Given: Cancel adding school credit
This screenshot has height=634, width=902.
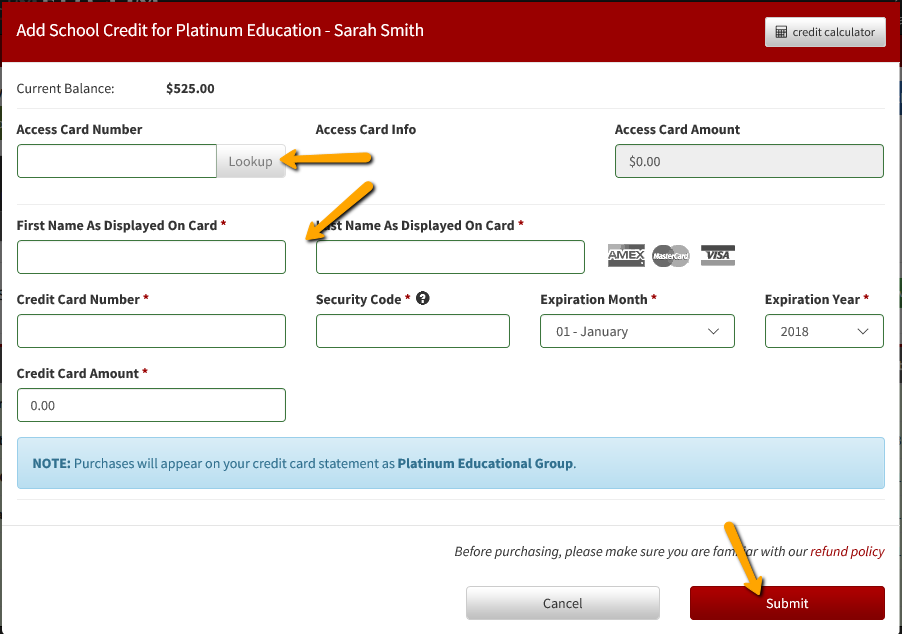Looking at the screenshot, I should pyautogui.click(x=562, y=603).
